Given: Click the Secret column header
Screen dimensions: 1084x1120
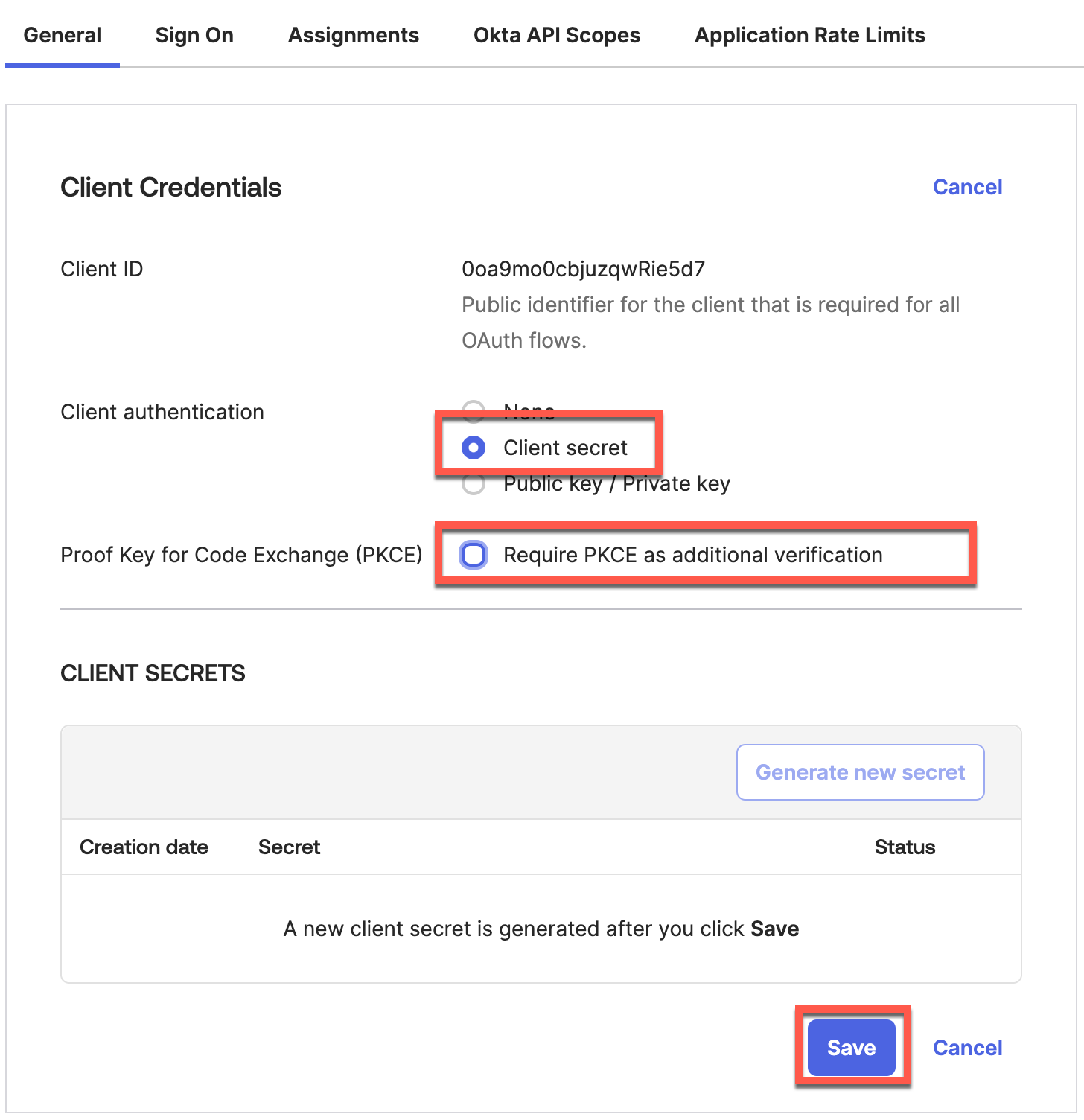Looking at the screenshot, I should [x=289, y=847].
